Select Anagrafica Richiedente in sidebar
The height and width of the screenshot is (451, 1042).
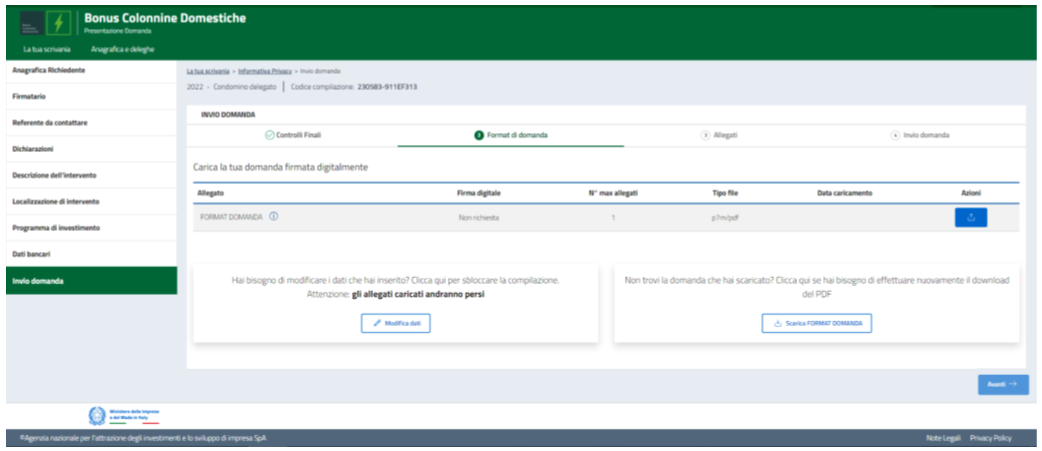(48, 71)
